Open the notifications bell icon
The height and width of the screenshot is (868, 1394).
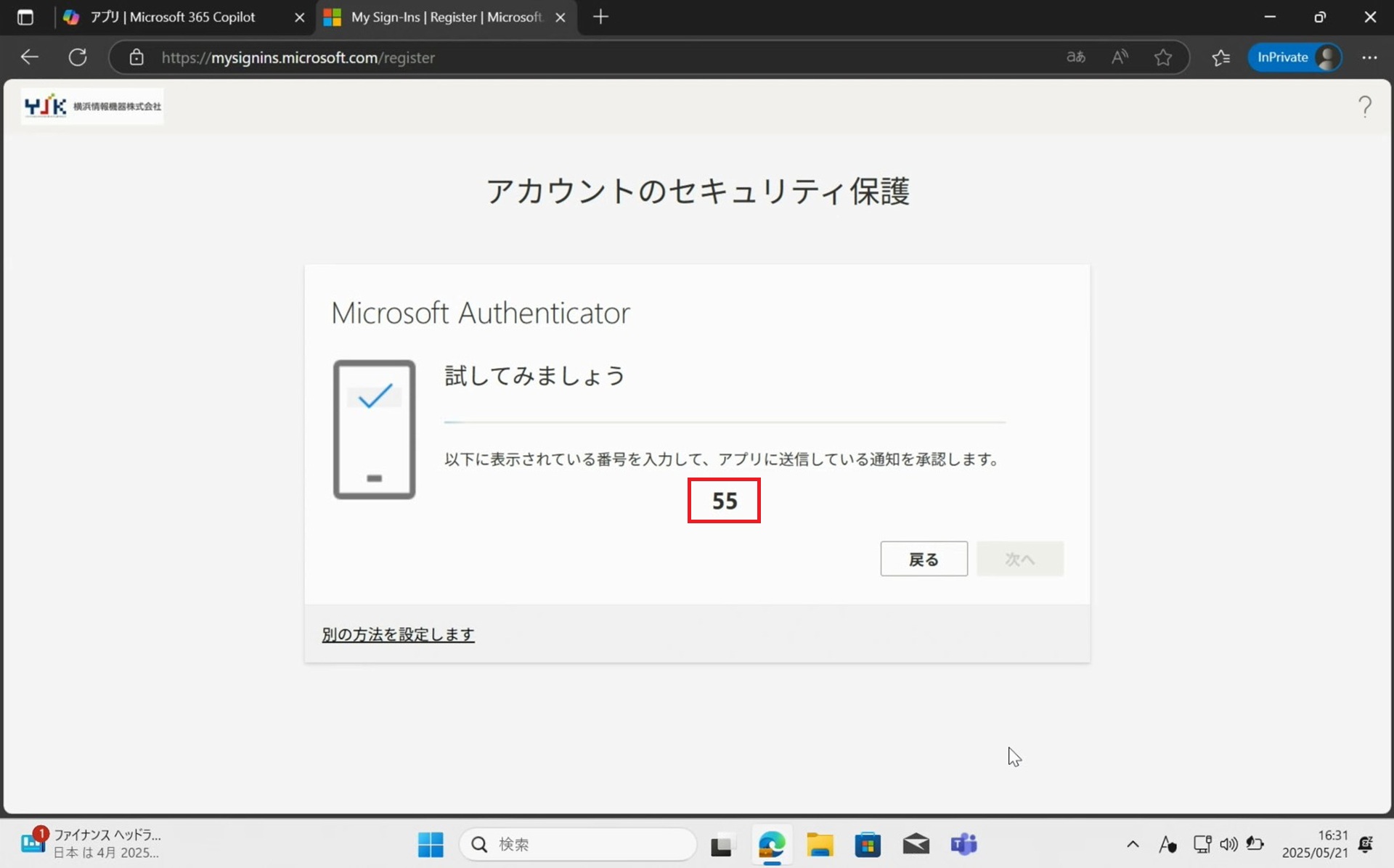pos(1366,844)
